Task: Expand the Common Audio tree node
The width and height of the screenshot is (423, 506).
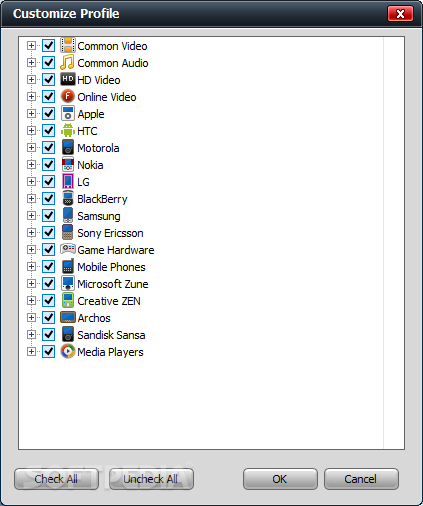Action: (x=31, y=62)
